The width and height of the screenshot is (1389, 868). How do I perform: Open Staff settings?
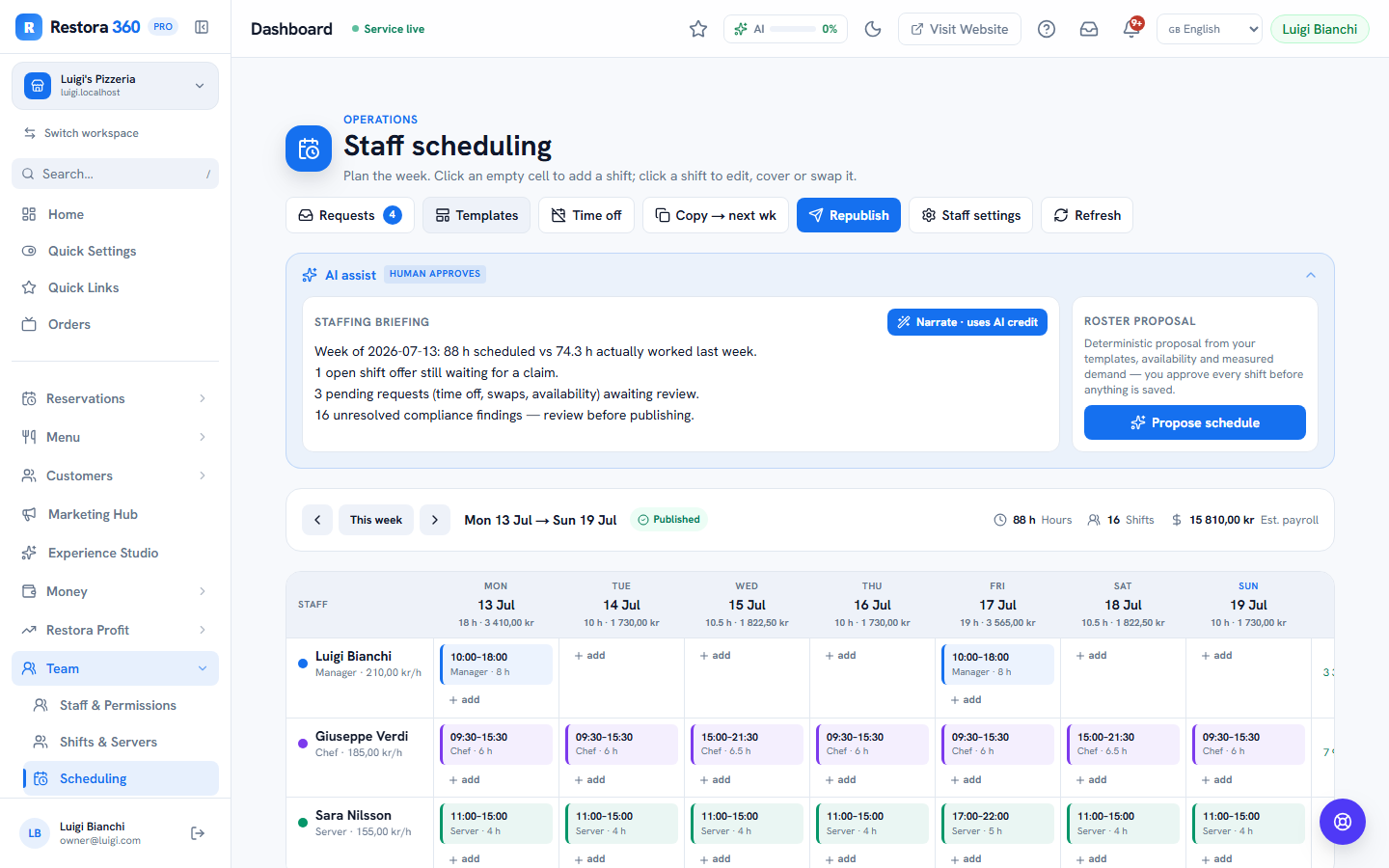[971, 215]
